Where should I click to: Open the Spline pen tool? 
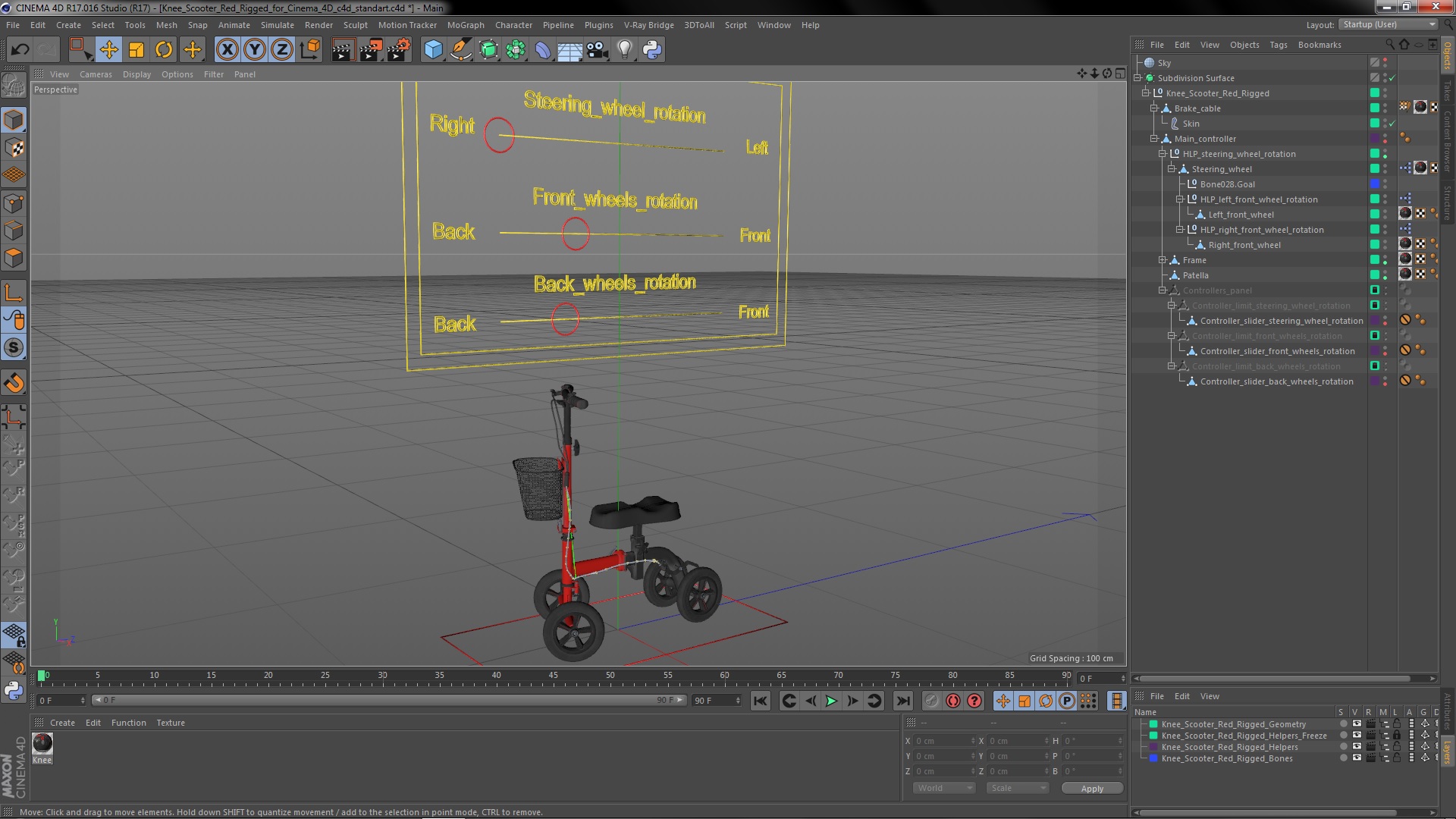(x=460, y=50)
